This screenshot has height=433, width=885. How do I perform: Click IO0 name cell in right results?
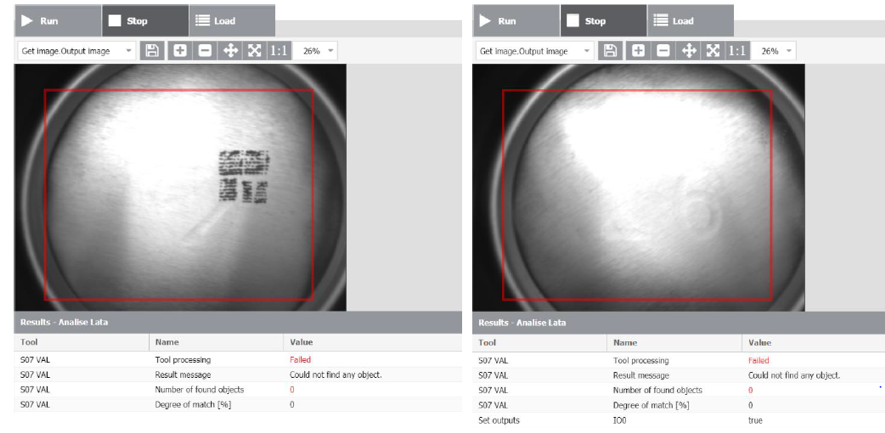click(620, 421)
